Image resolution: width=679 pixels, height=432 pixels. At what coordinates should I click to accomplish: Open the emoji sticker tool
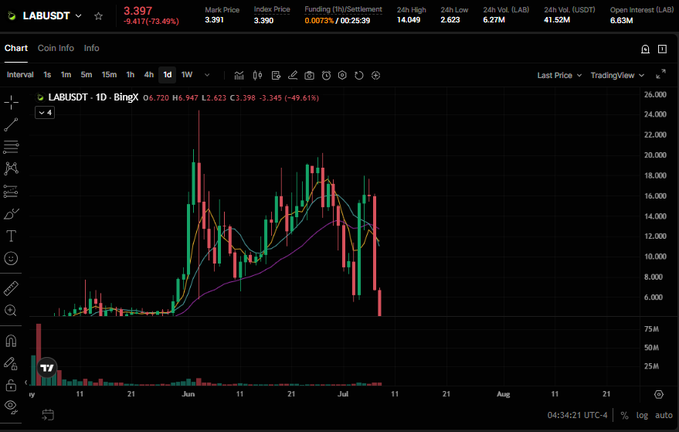click(11, 258)
